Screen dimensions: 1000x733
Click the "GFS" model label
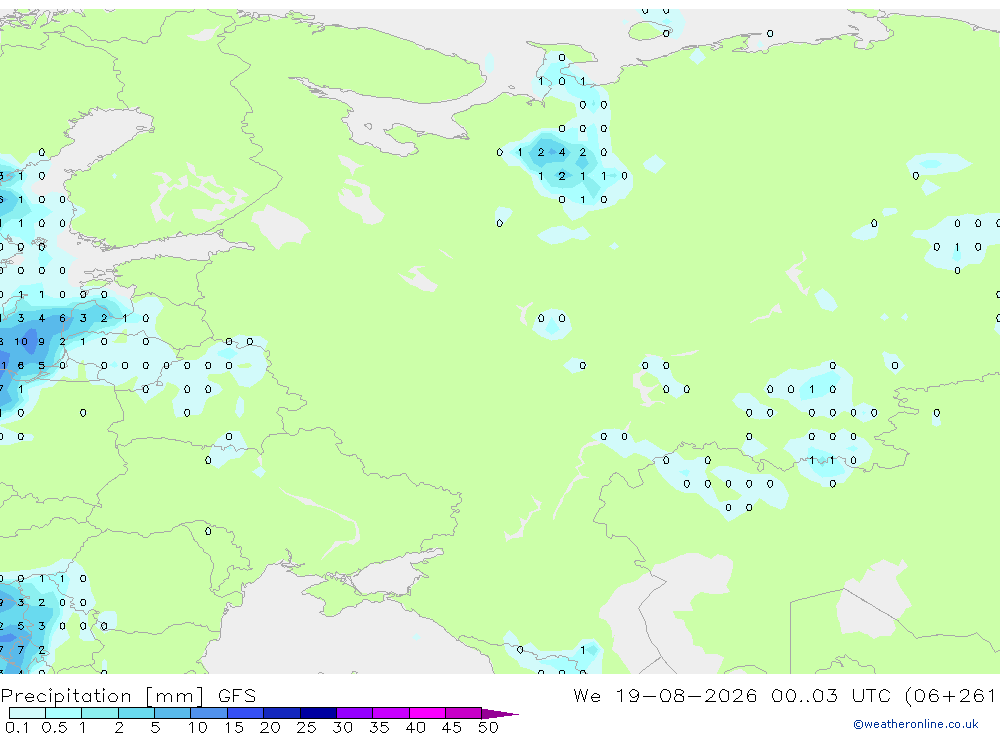pyautogui.click(x=237, y=696)
